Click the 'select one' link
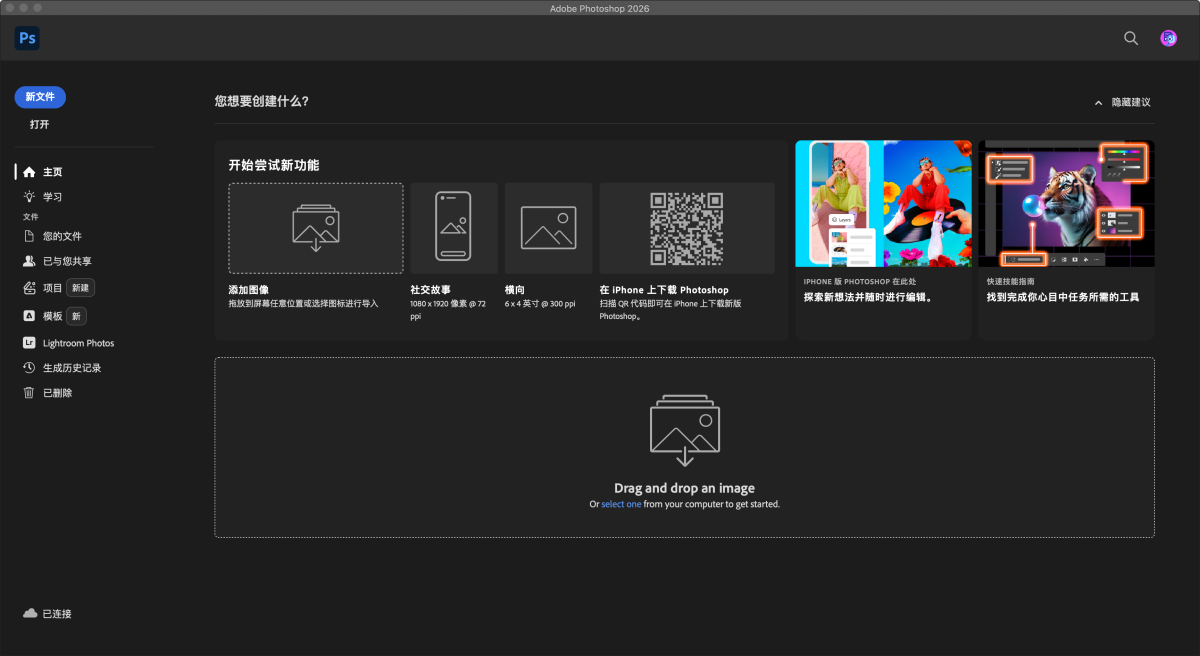 pyautogui.click(x=621, y=504)
